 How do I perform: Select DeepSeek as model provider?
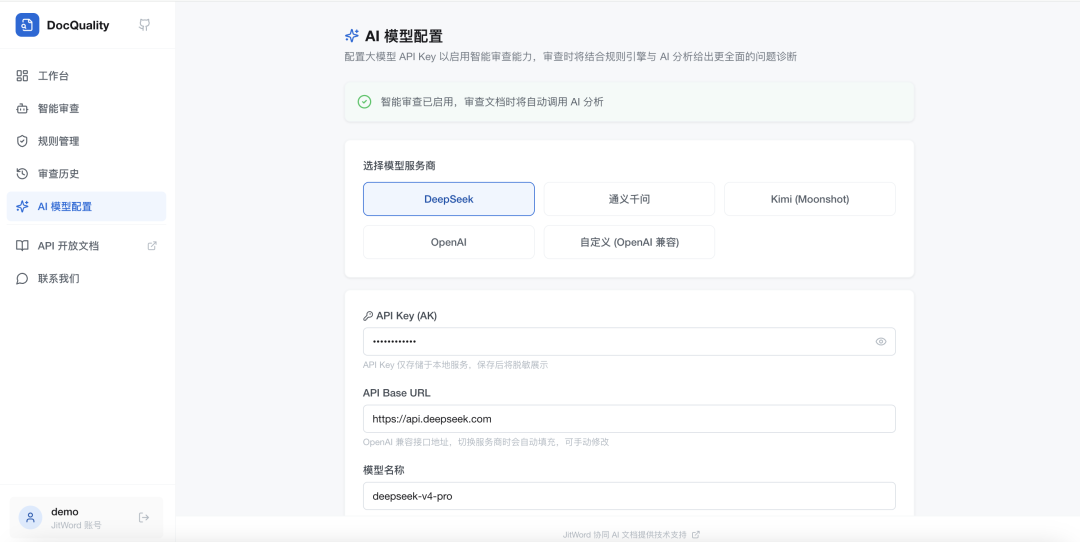(449, 199)
